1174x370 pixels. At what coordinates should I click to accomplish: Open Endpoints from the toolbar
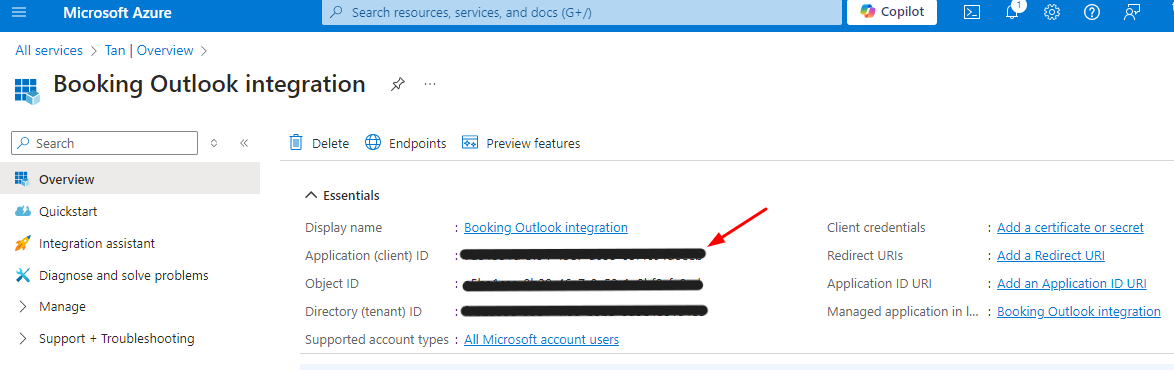[x=405, y=143]
